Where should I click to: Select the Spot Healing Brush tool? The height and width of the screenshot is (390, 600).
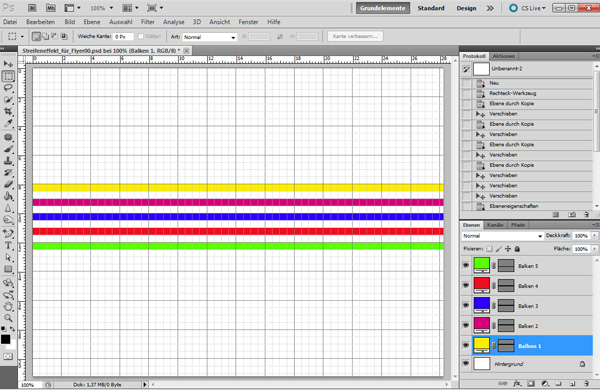pyautogui.click(x=8, y=137)
